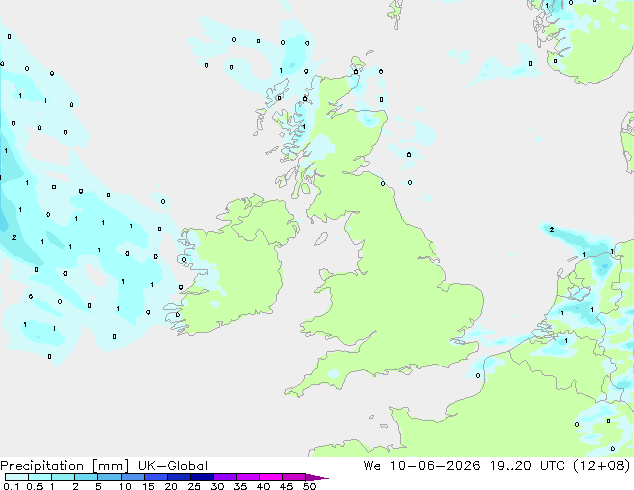Click the '2' value off the Dutch coast
Screen dimensions: 634x490
pos(552,230)
